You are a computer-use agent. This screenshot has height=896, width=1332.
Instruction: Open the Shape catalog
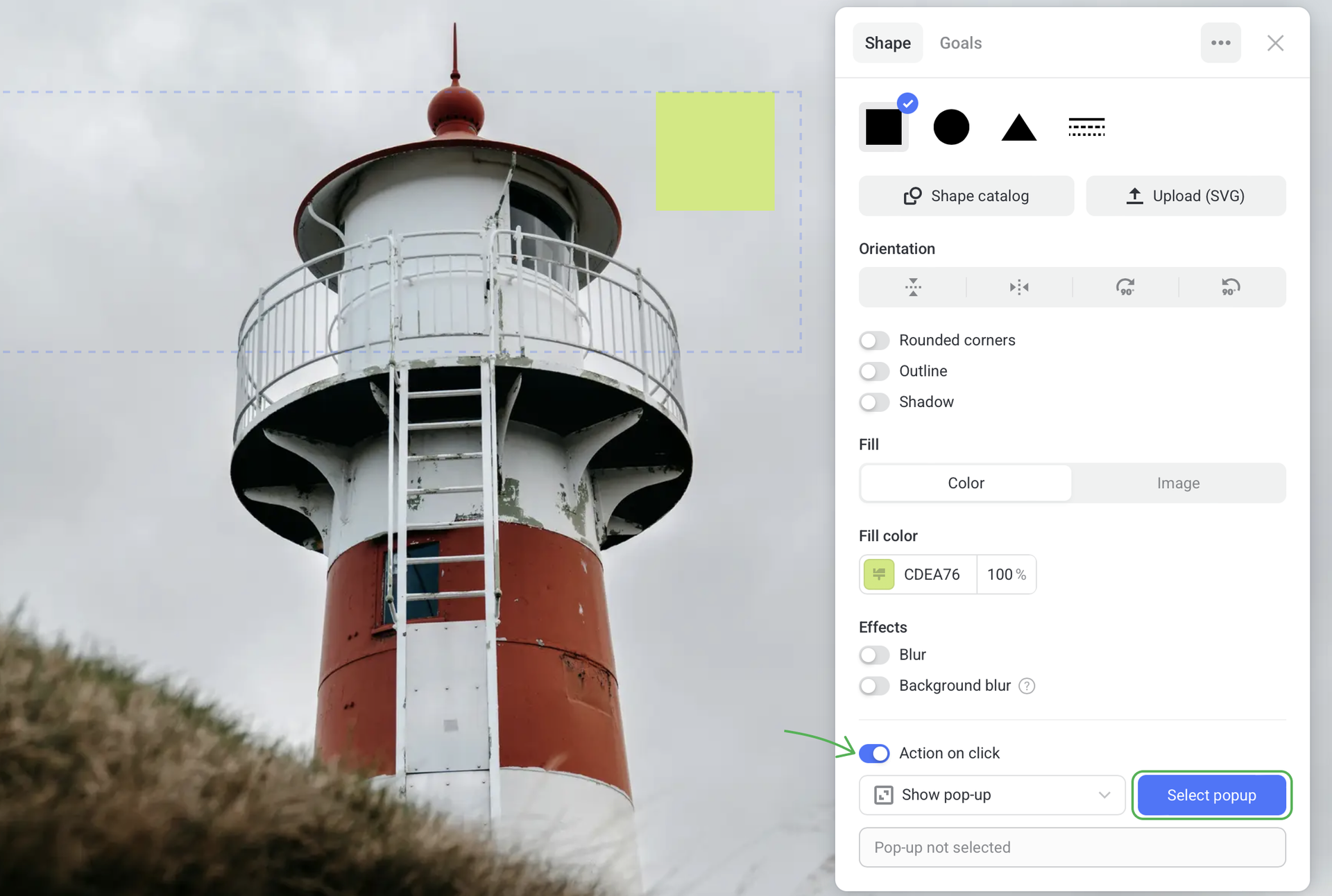tap(966, 196)
